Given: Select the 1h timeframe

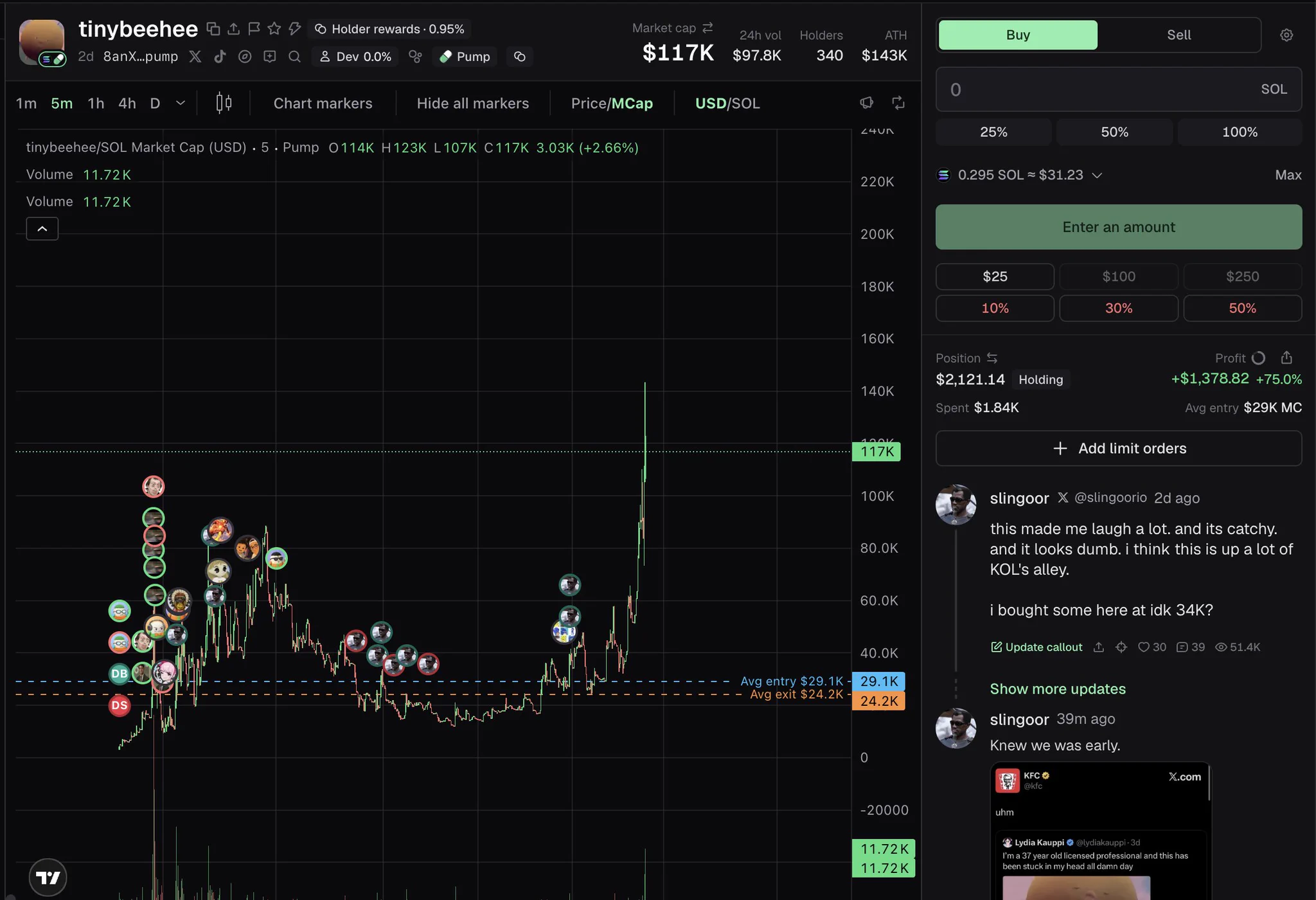Looking at the screenshot, I should point(96,104).
